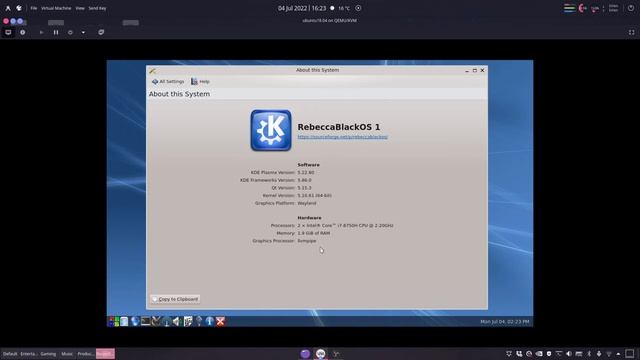Switch the VM viewer to fullscreen
Screen dimensions: 640x360
coord(631,32)
